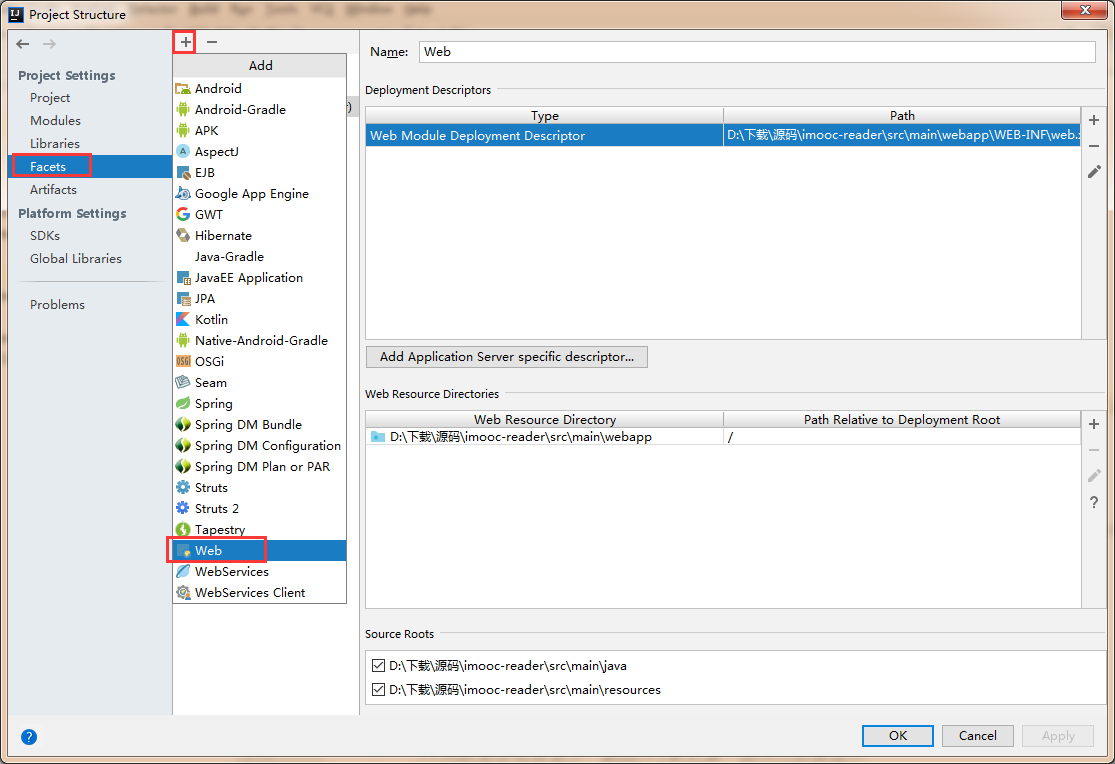Viewport: 1115px width, 764px height.
Task: Add a deployment descriptor with plus icon
Action: (1094, 120)
